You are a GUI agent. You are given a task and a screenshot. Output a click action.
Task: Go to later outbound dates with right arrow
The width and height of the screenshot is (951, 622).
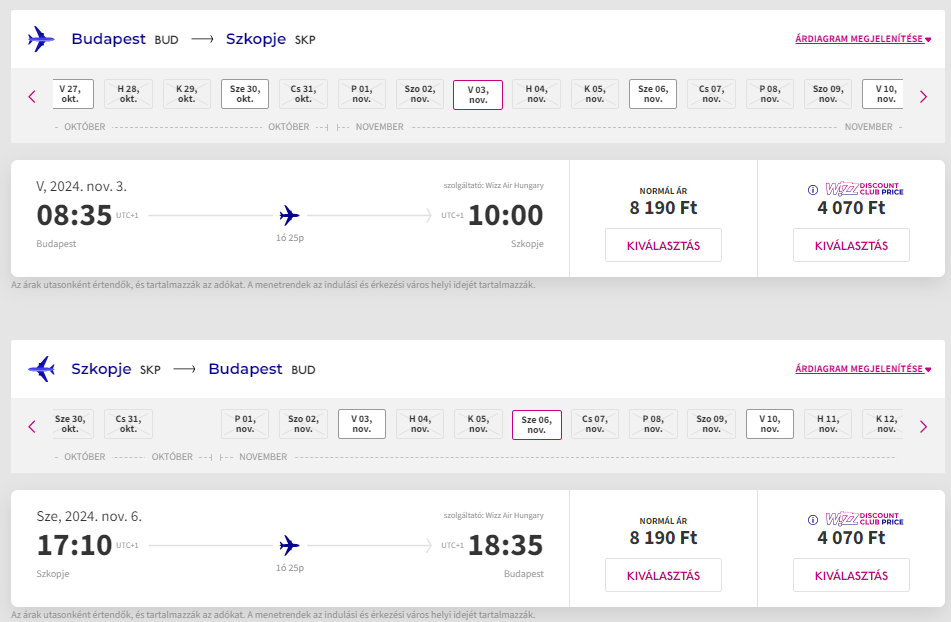coord(923,96)
